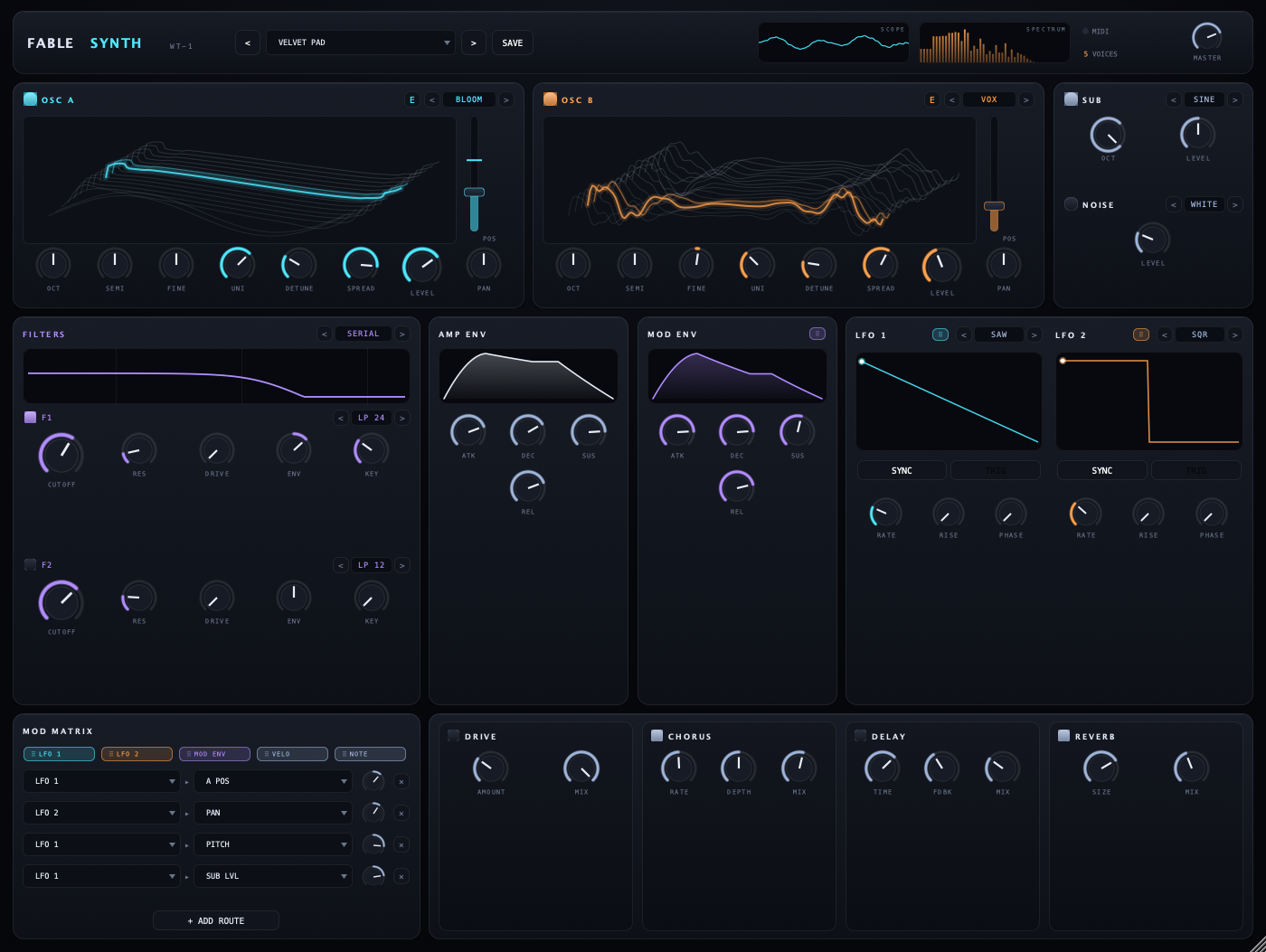Select the VELO source chip
Screen dimensions: 1266x952
[x=292, y=754]
